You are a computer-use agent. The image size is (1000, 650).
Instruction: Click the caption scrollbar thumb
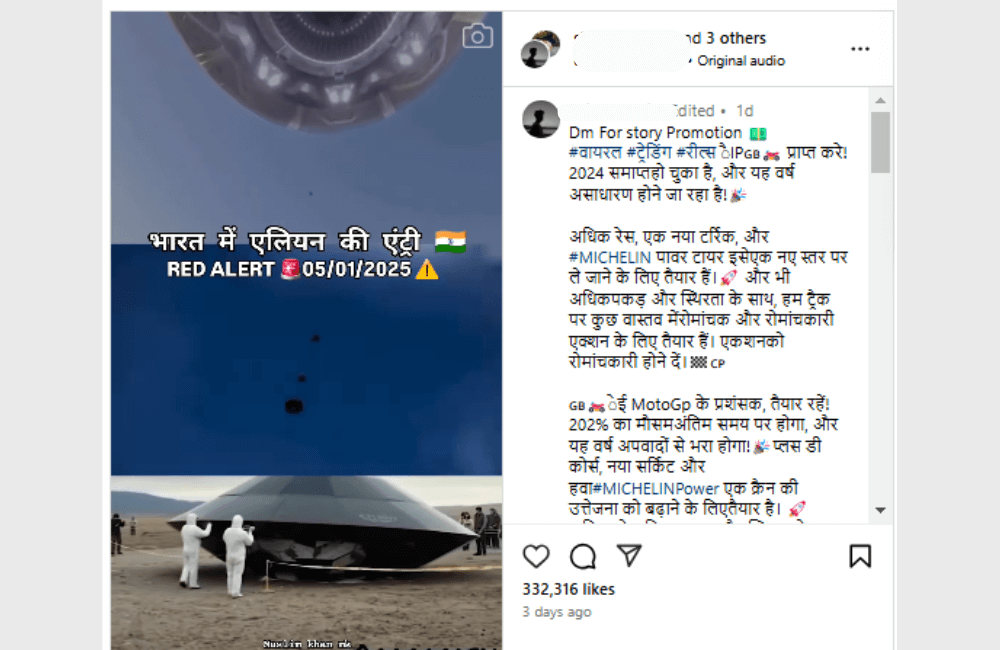point(880,142)
